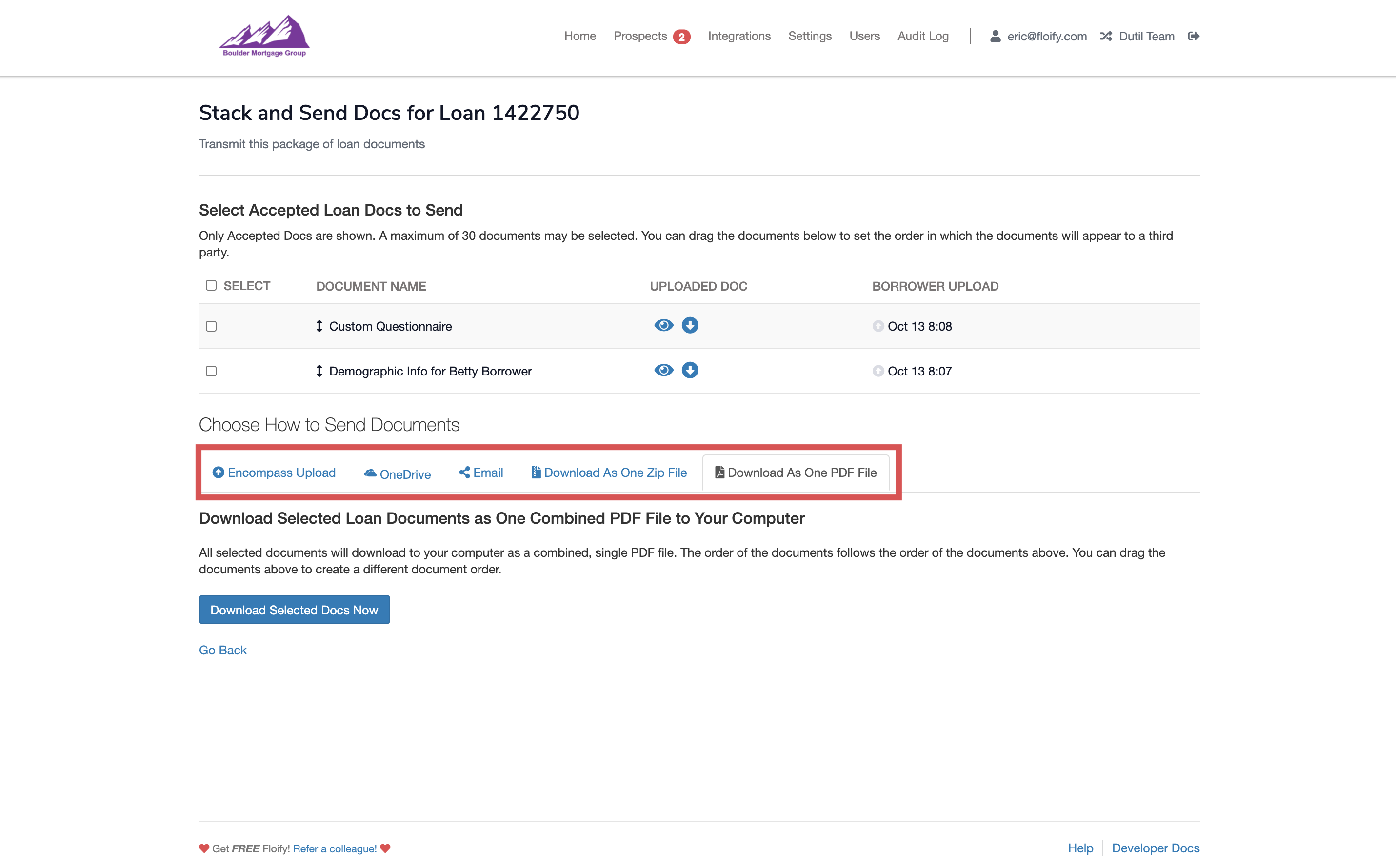Open the OneDrive send tab
The width and height of the screenshot is (1396, 868).
point(398,473)
